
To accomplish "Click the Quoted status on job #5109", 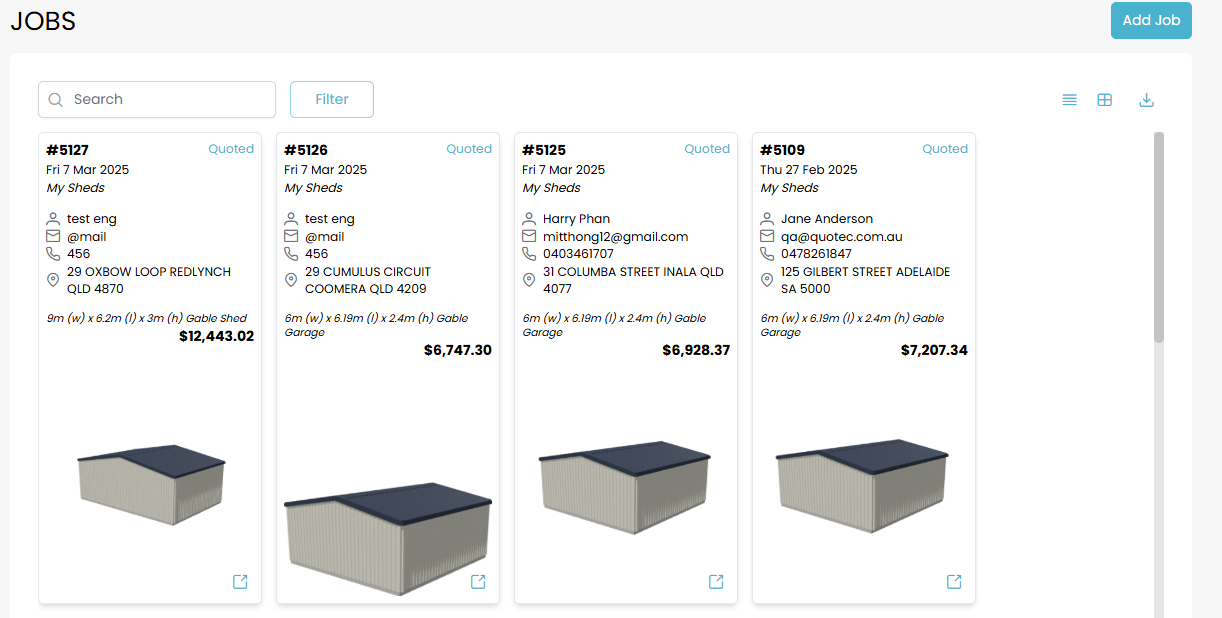I will click(x=944, y=149).
